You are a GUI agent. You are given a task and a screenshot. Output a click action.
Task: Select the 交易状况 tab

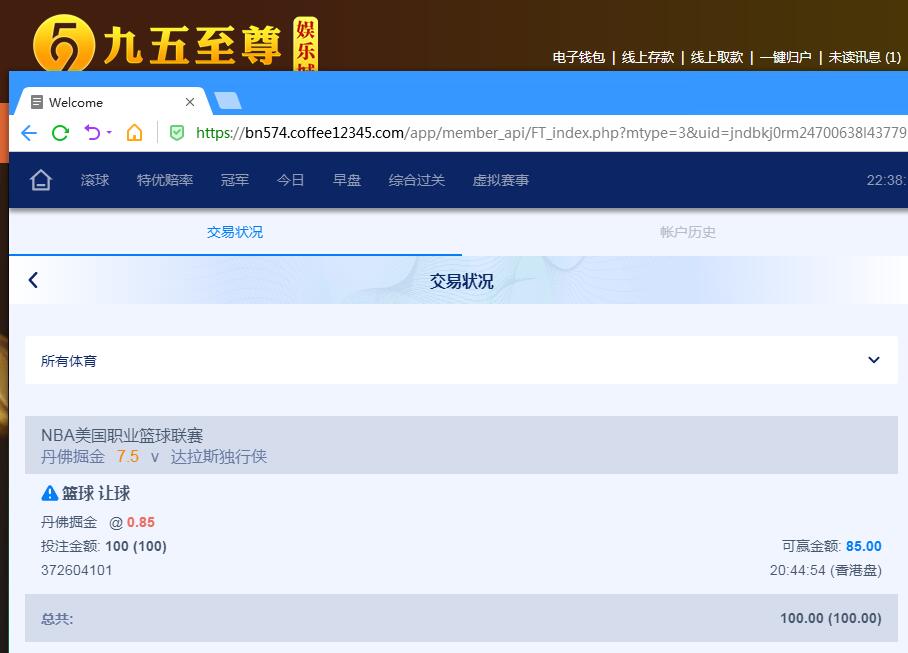235,232
